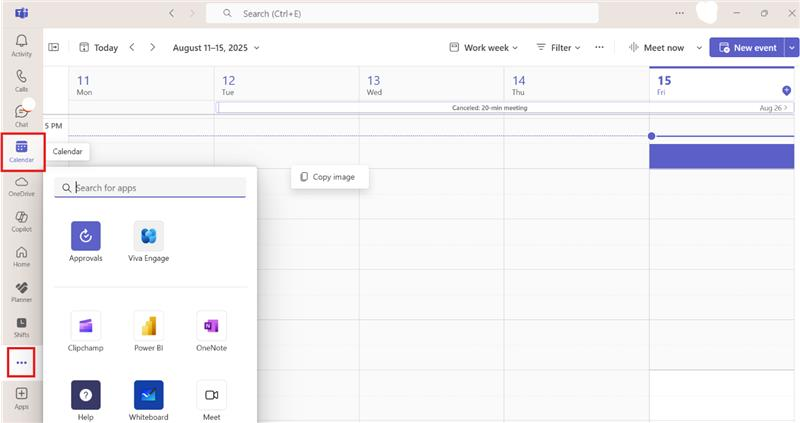This screenshot has width=800, height=423.
Task: Start a meeting with Meet now
Action: tap(657, 47)
